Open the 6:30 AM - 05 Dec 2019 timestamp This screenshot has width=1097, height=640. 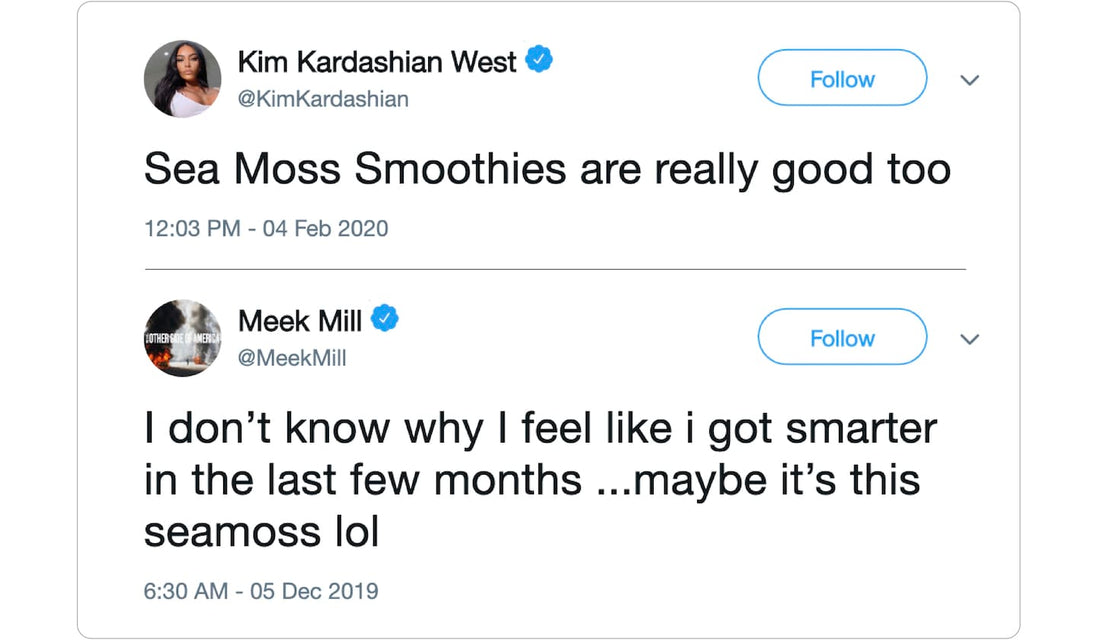[261, 590]
